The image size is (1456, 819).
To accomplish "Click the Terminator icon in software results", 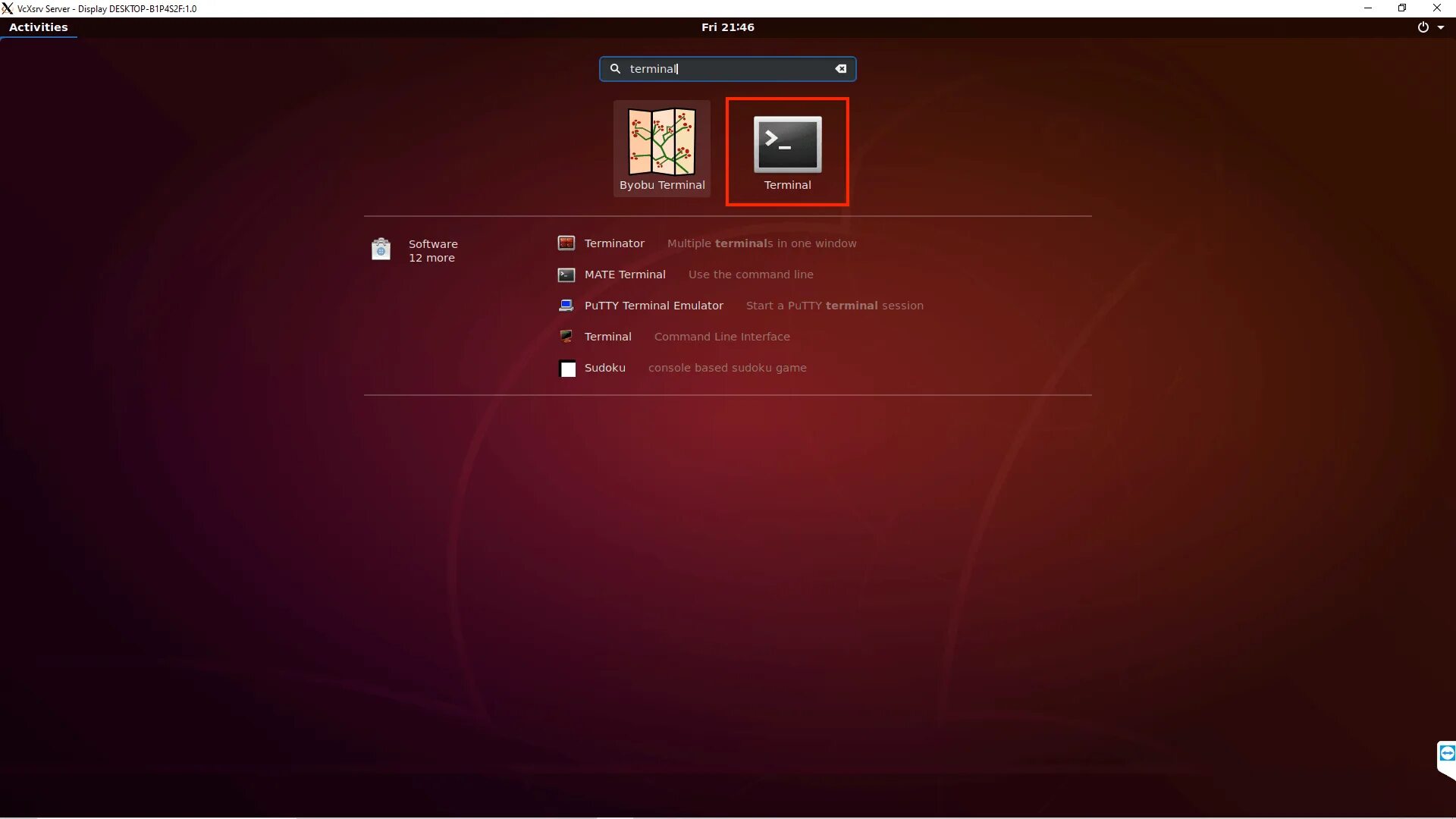I will (x=566, y=243).
